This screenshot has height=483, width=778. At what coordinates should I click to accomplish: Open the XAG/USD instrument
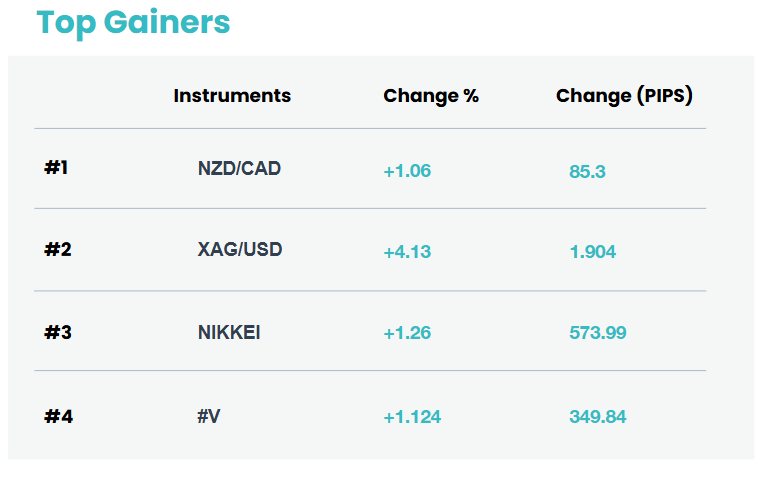(x=240, y=249)
